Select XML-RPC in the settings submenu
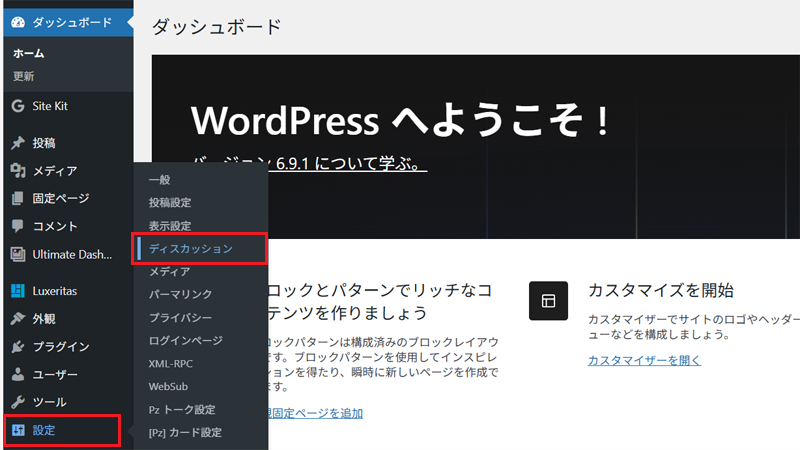The height and width of the screenshot is (450, 800). [x=172, y=363]
